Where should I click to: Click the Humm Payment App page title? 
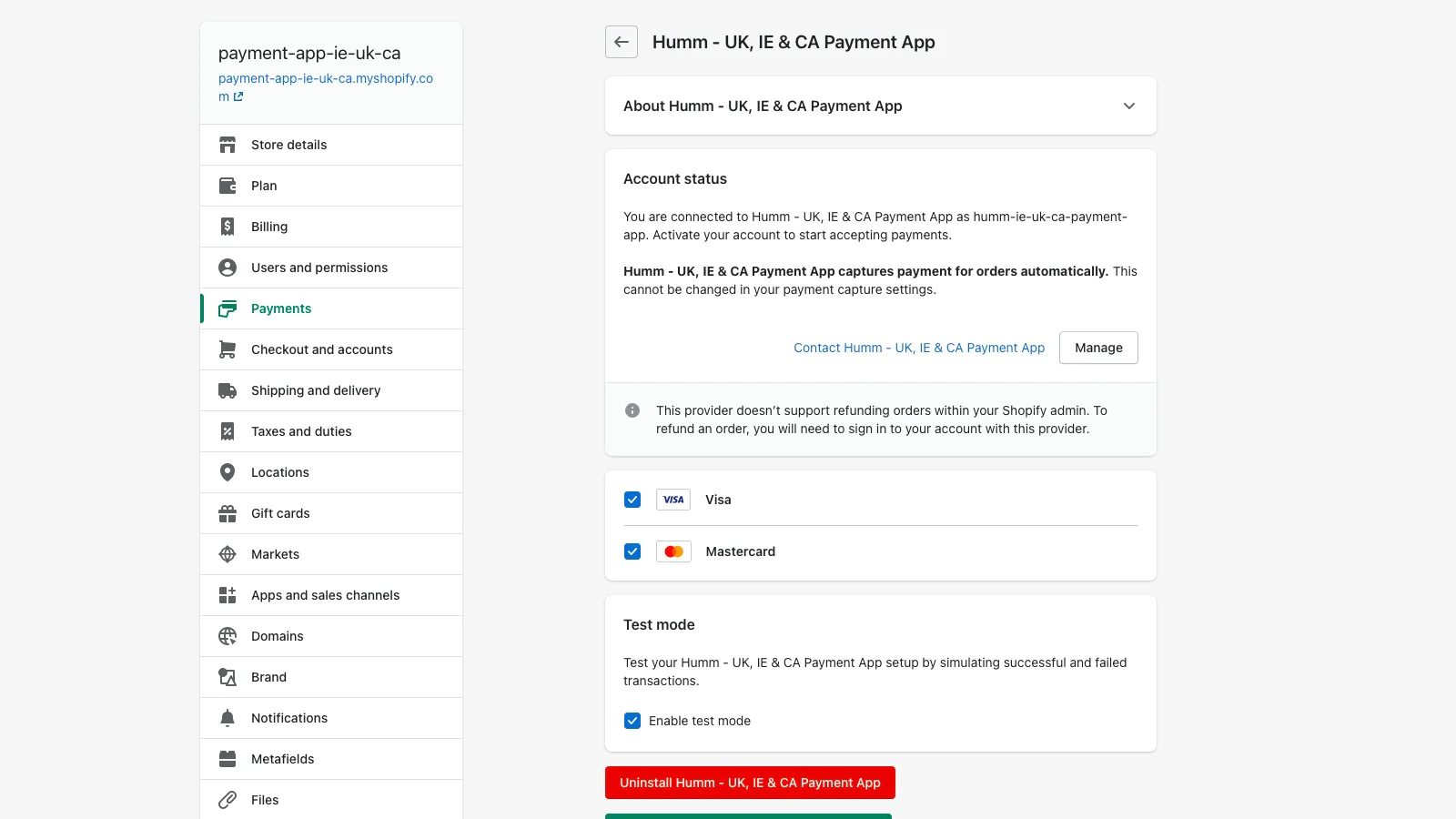pos(794,42)
